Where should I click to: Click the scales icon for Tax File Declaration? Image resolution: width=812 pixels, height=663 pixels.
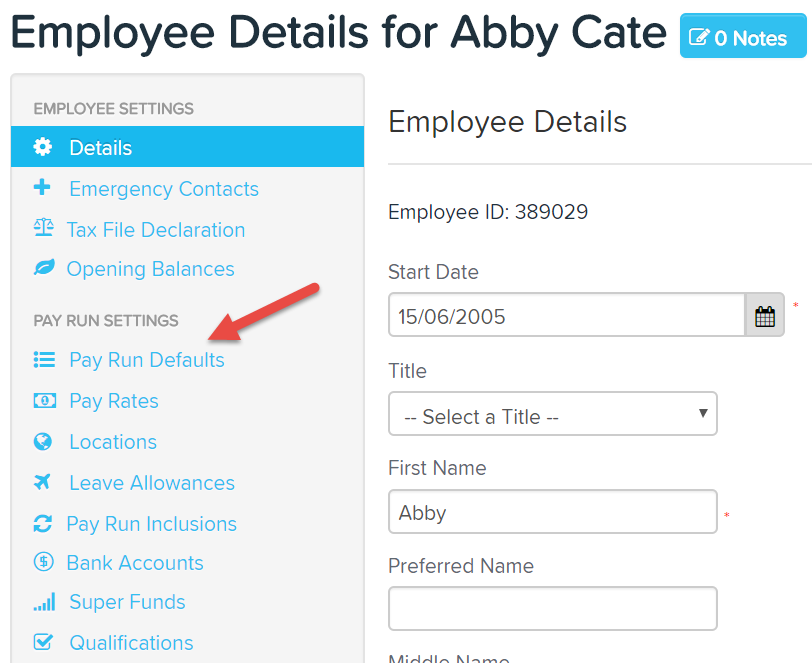click(x=43, y=229)
